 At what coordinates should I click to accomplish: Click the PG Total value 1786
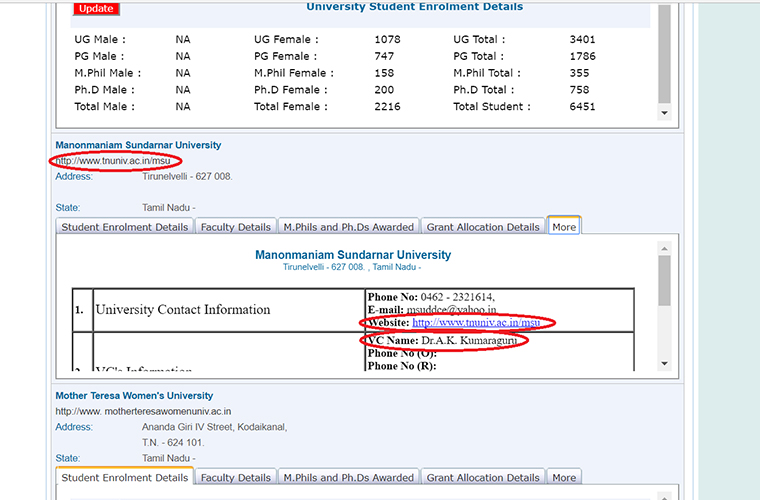(582, 56)
